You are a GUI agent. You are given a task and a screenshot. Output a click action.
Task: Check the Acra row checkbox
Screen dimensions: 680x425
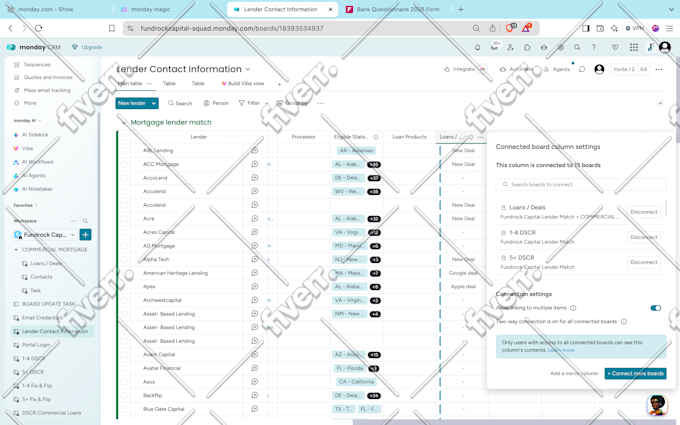(124, 219)
